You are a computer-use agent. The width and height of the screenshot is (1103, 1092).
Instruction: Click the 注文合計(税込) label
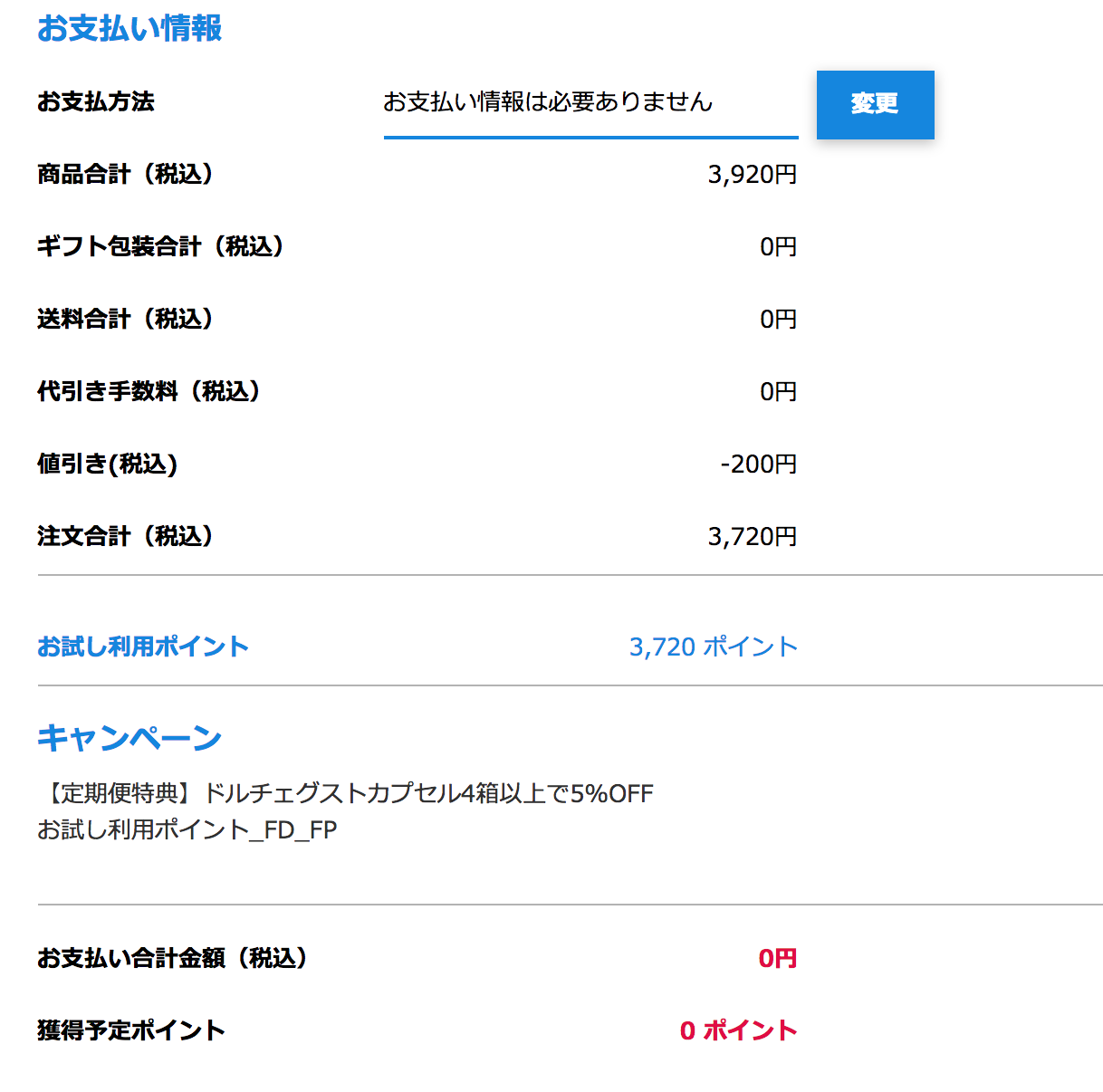tap(126, 536)
